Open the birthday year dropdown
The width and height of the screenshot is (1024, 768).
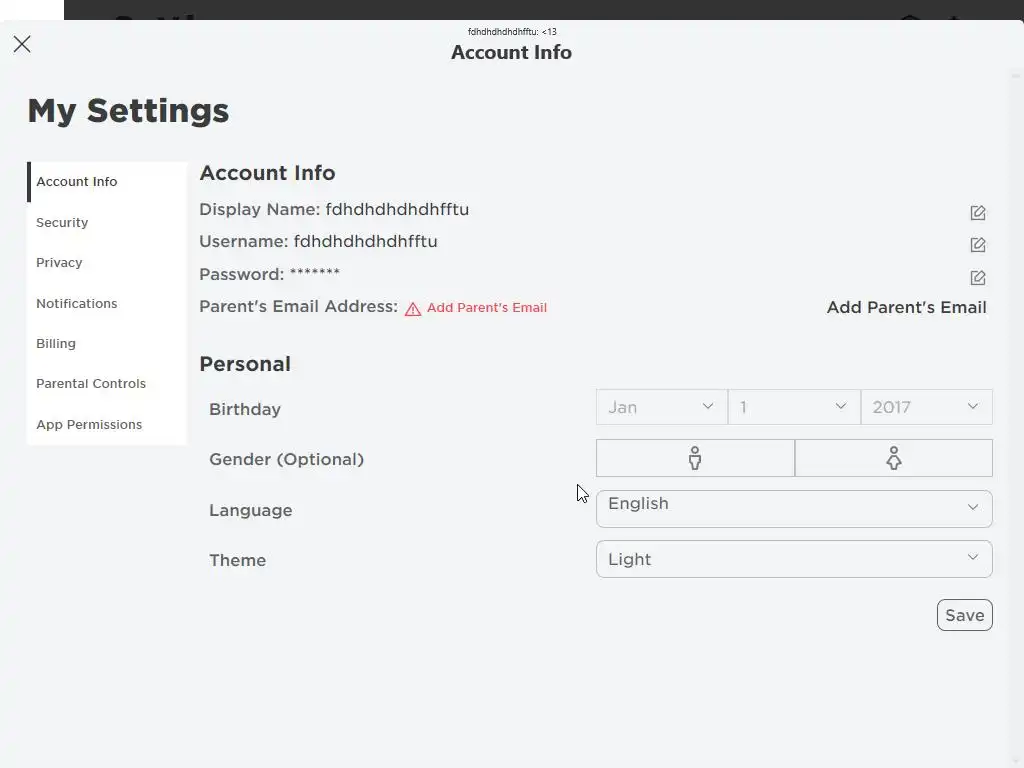(926, 407)
